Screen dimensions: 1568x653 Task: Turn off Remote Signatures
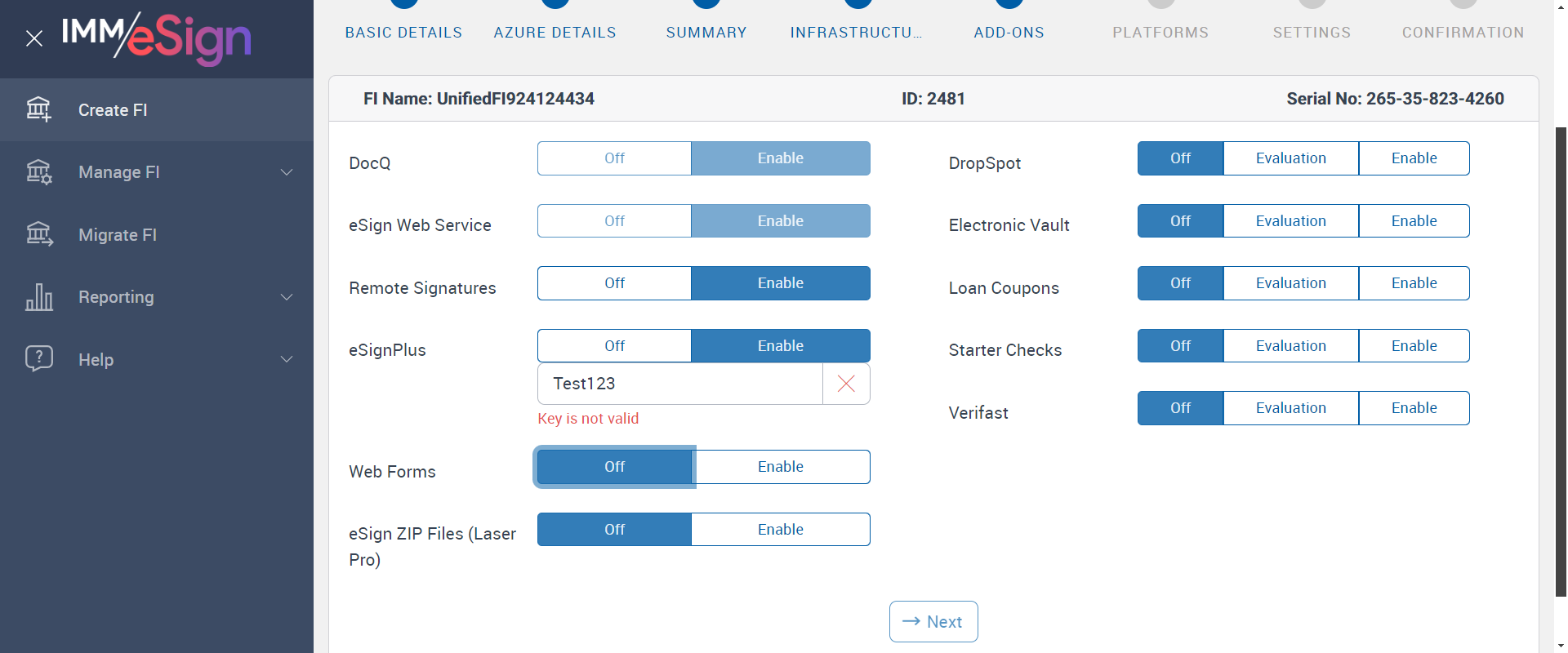(x=614, y=283)
